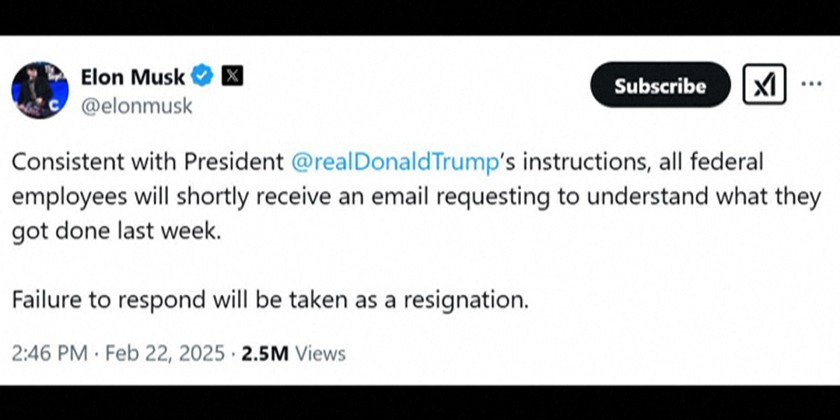Open the three-dot more options menu
Viewport: 840px width, 420px height.
point(811,86)
